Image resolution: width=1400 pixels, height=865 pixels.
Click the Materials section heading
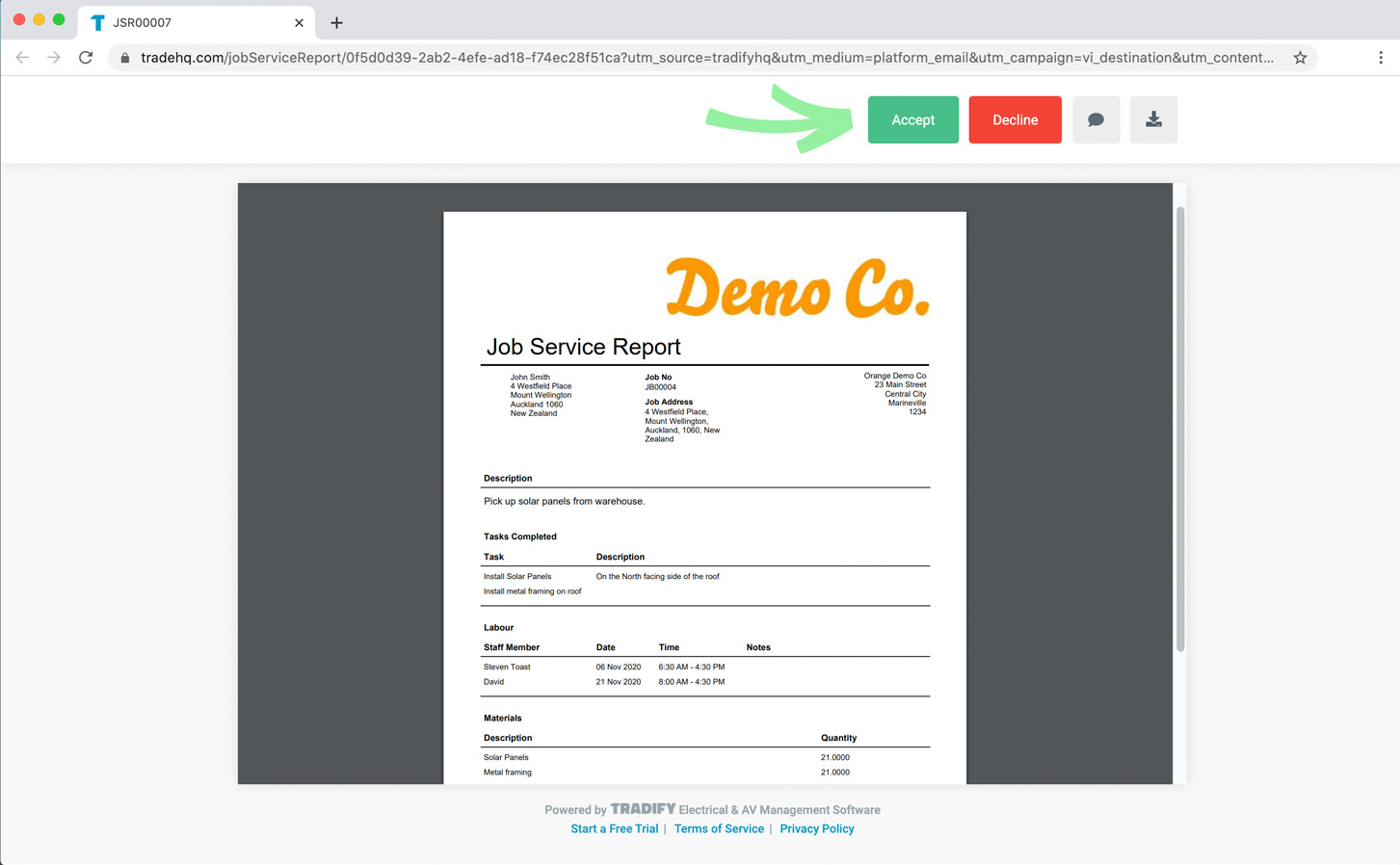502,718
